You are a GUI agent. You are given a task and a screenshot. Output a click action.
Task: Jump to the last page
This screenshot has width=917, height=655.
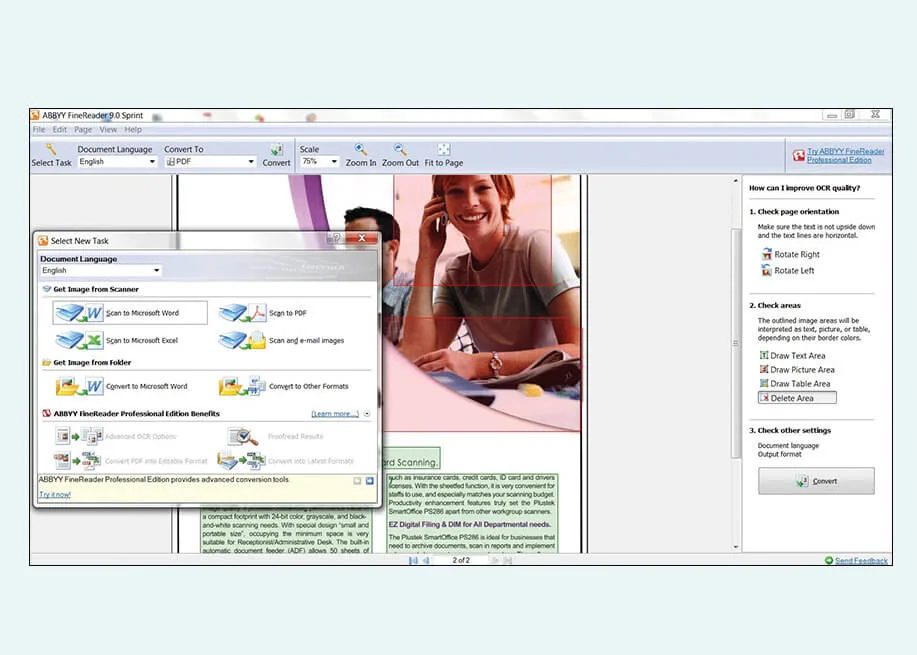[507, 560]
